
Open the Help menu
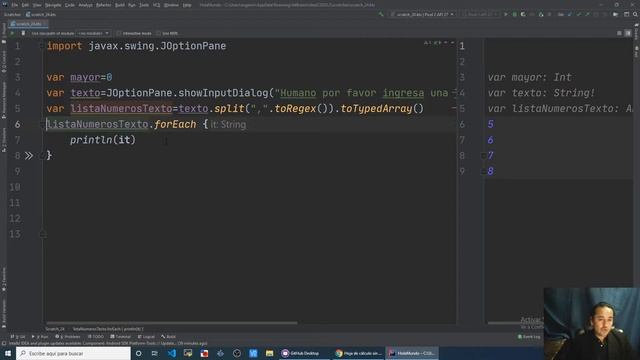click(187, 5)
